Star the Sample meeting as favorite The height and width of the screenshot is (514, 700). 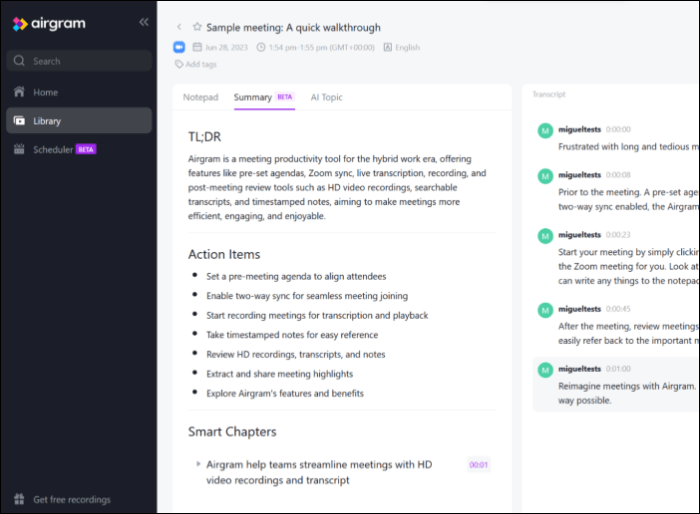[197, 28]
